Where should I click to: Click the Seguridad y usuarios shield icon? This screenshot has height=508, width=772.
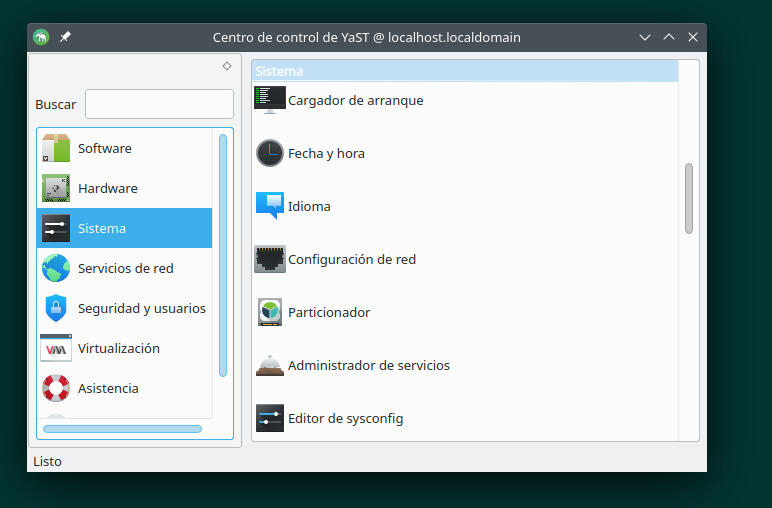(x=56, y=308)
